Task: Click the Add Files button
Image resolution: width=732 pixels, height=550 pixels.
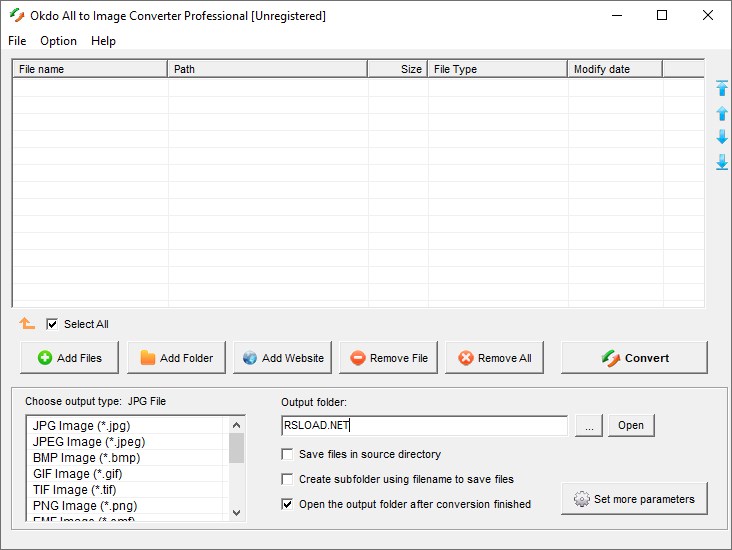Action: 70,358
